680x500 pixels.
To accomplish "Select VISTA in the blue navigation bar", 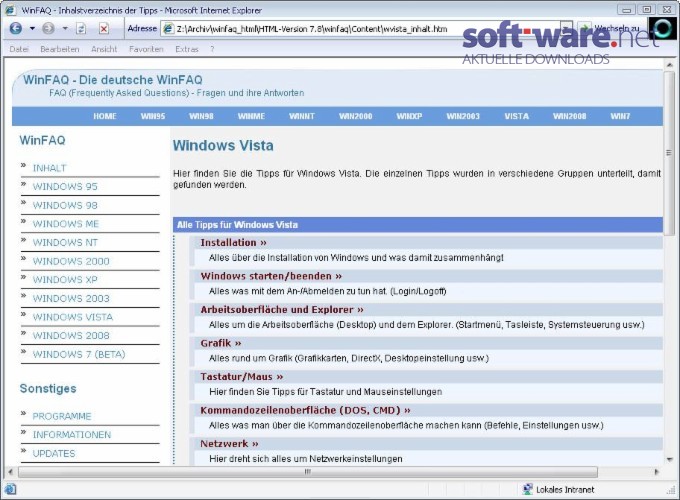I will 517,116.
